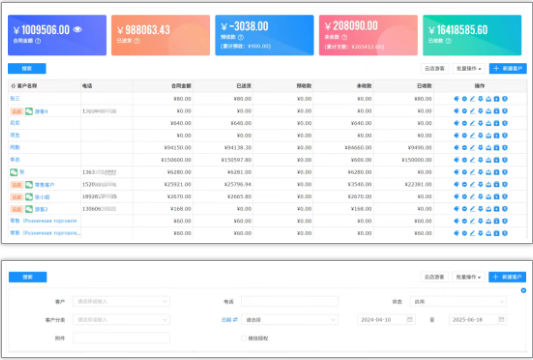The image size is (533, 360).
Task: Click the calendar icon in the 2025-06-18 field
Action: (501, 320)
